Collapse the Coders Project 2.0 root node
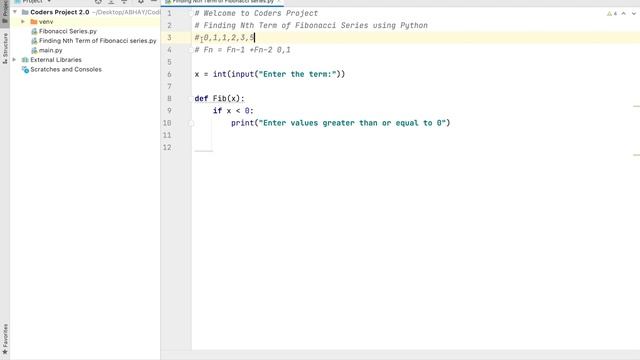This screenshot has width=640, height=360. [15, 12]
